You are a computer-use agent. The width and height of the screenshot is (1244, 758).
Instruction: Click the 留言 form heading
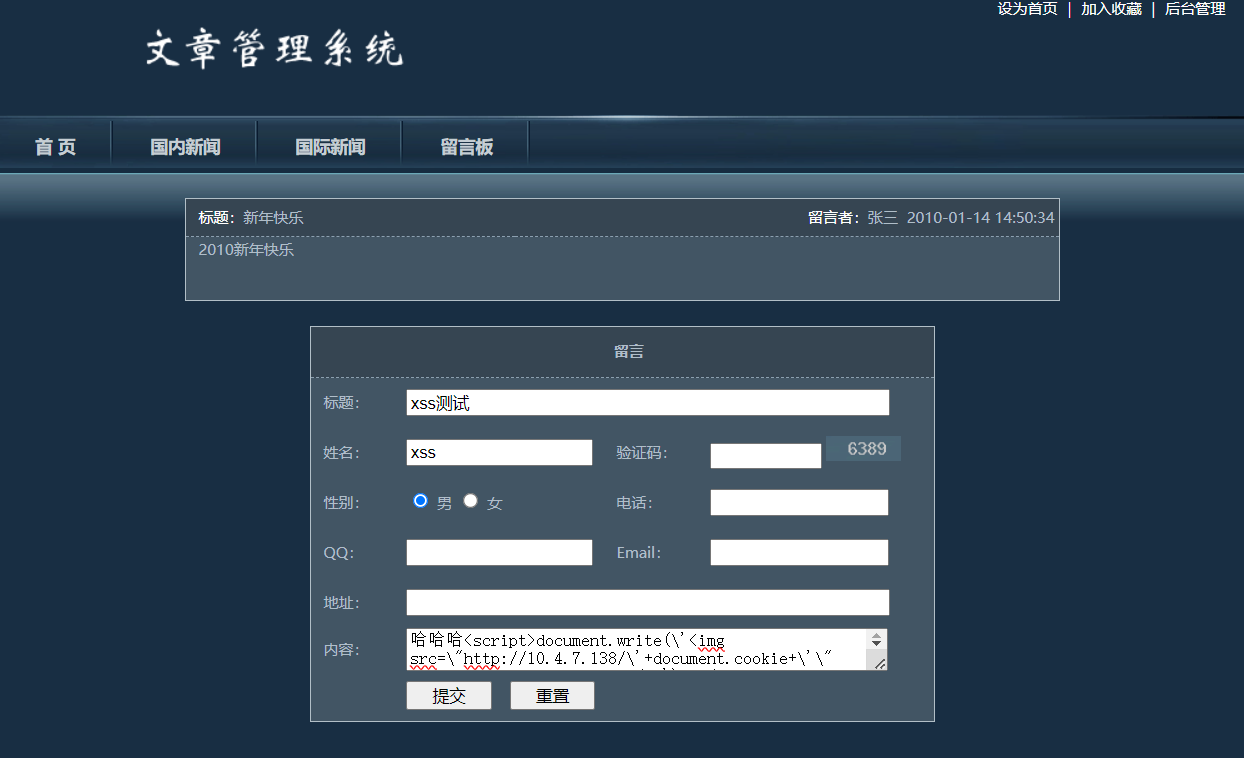(x=629, y=351)
